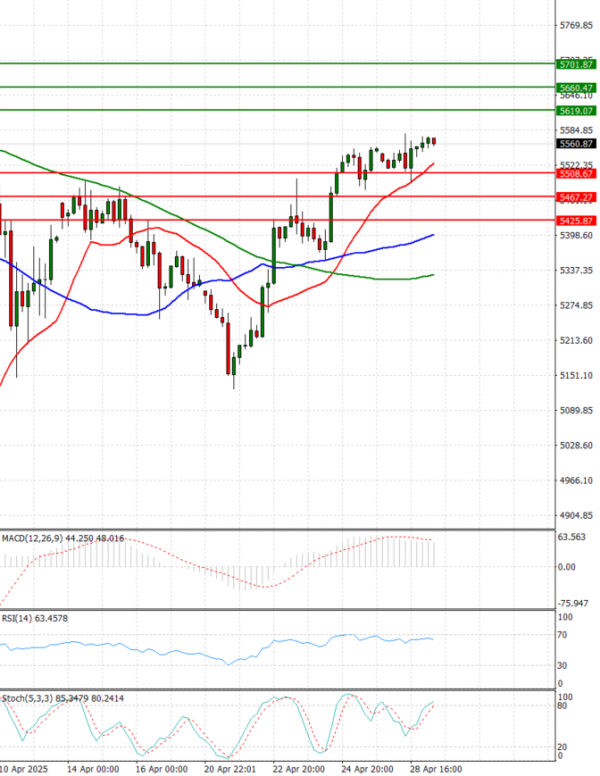Select the 5508.67 red support price label
The width and height of the screenshot is (600, 776).
[x=579, y=174]
